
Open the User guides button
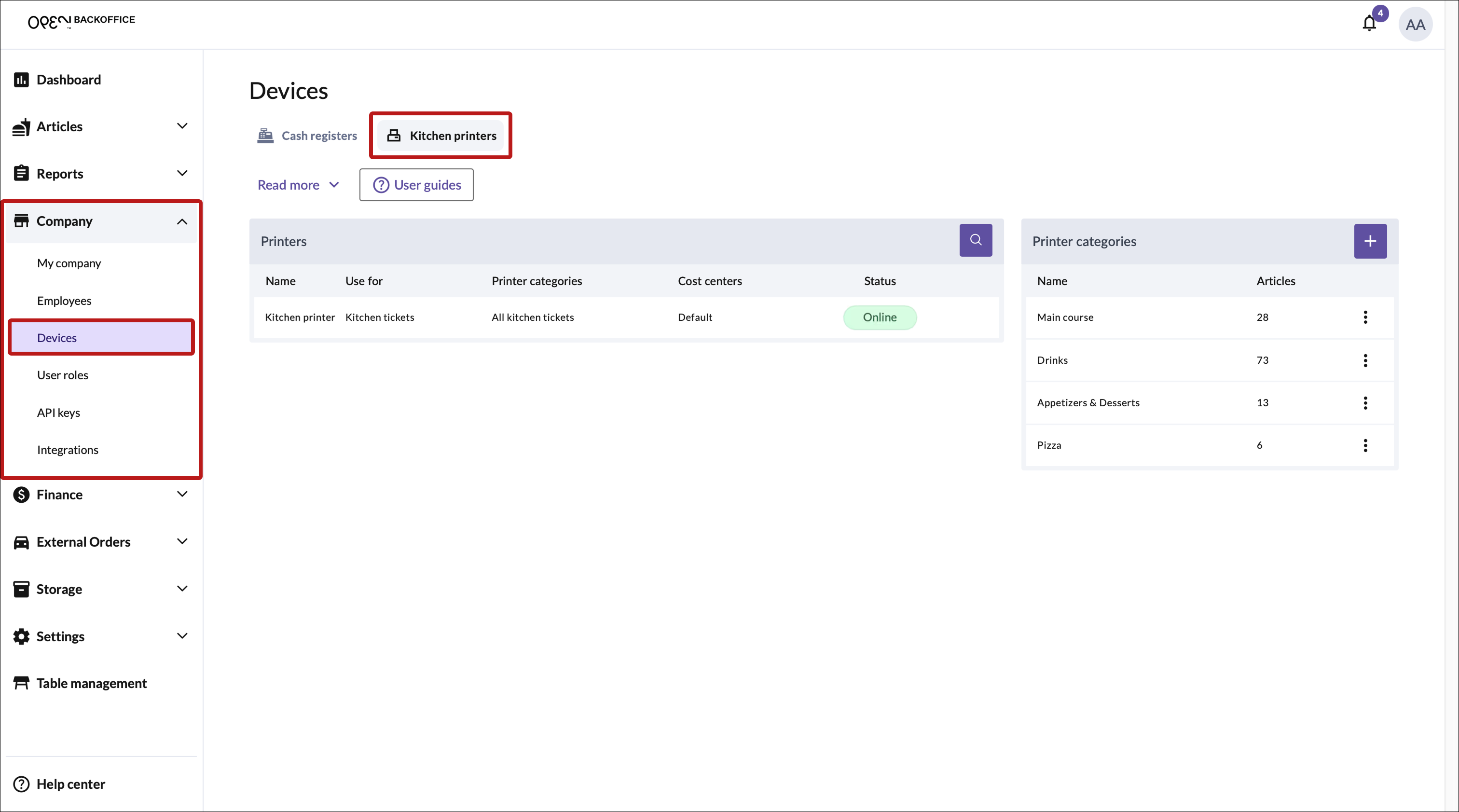(416, 185)
